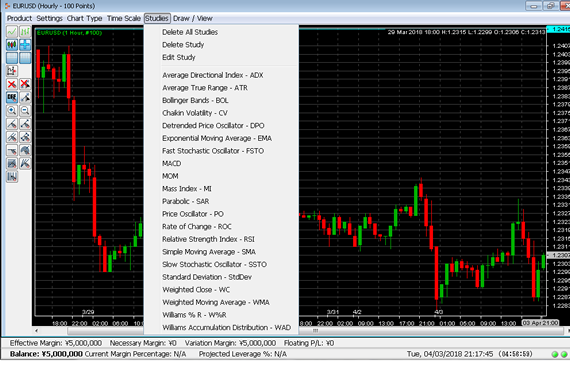Click the Balance ¥5,000,000 text
This screenshot has height=371, width=570.
pos(46,354)
